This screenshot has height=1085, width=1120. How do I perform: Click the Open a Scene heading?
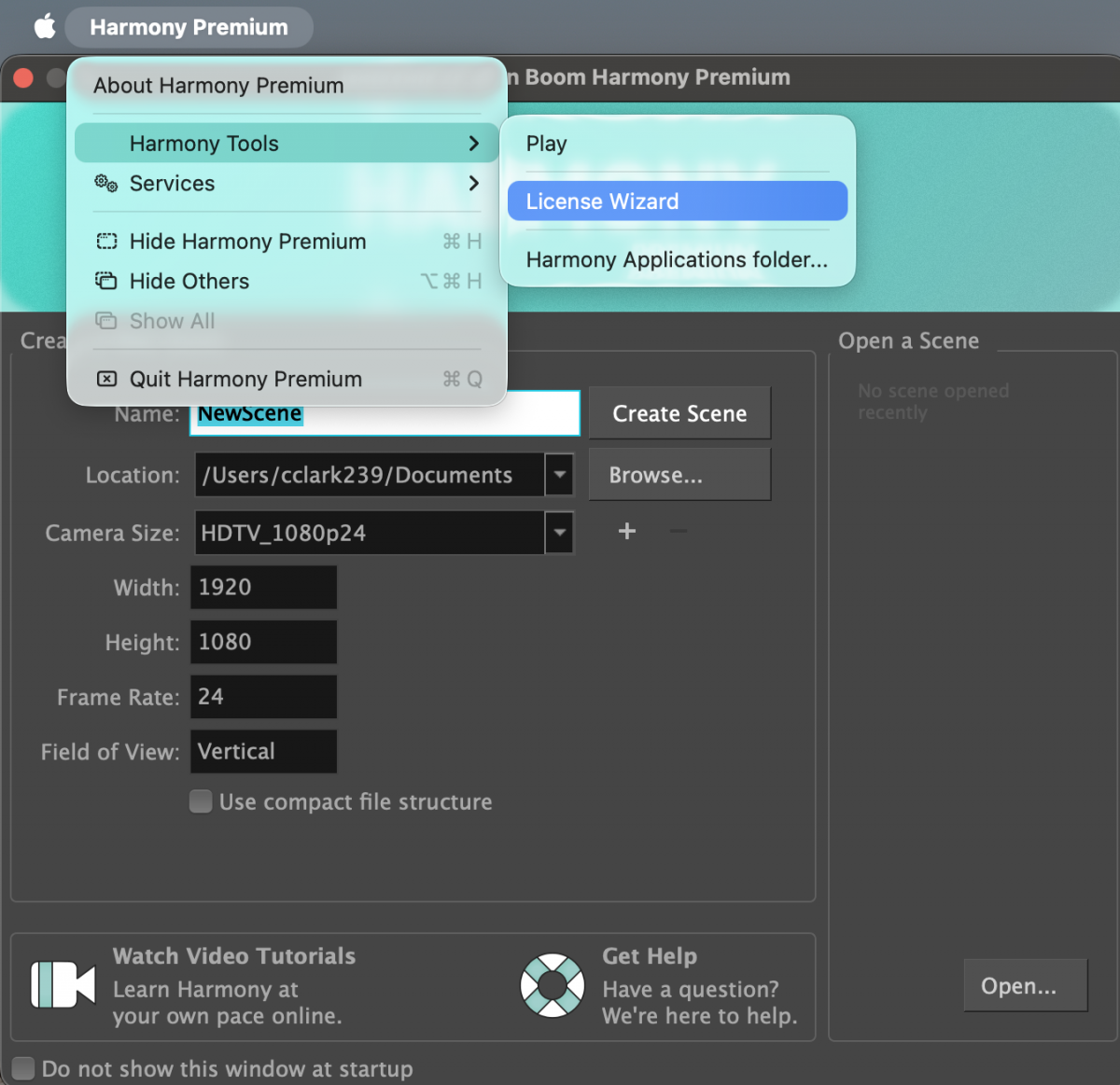(909, 341)
